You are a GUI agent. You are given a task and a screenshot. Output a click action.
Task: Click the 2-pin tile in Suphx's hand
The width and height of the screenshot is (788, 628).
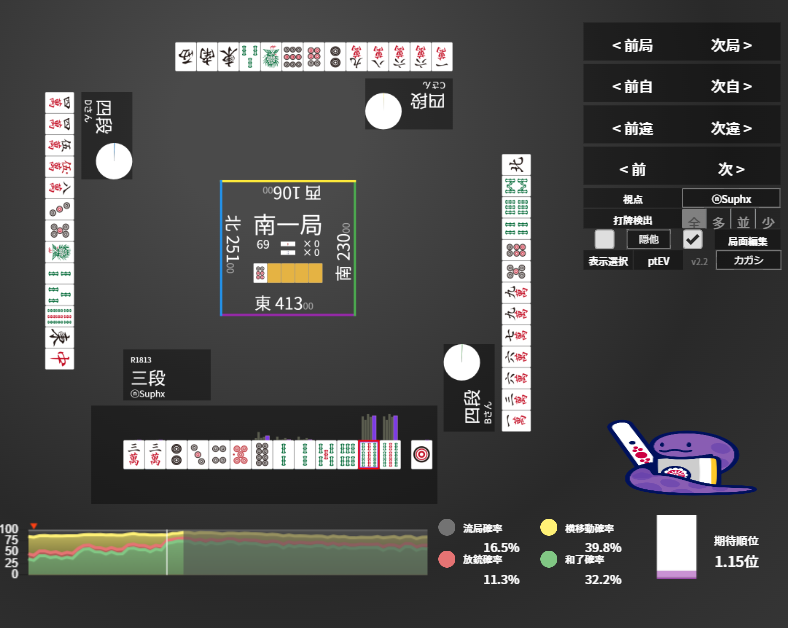pos(176,455)
